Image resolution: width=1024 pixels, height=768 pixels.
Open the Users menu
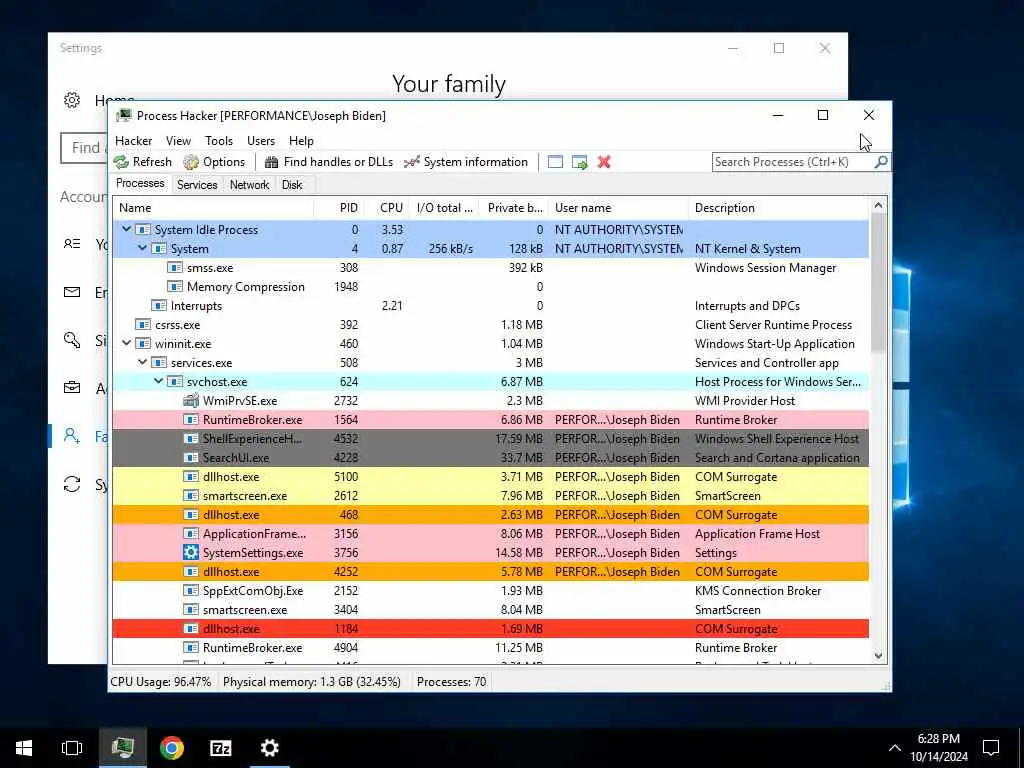click(x=261, y=140)
